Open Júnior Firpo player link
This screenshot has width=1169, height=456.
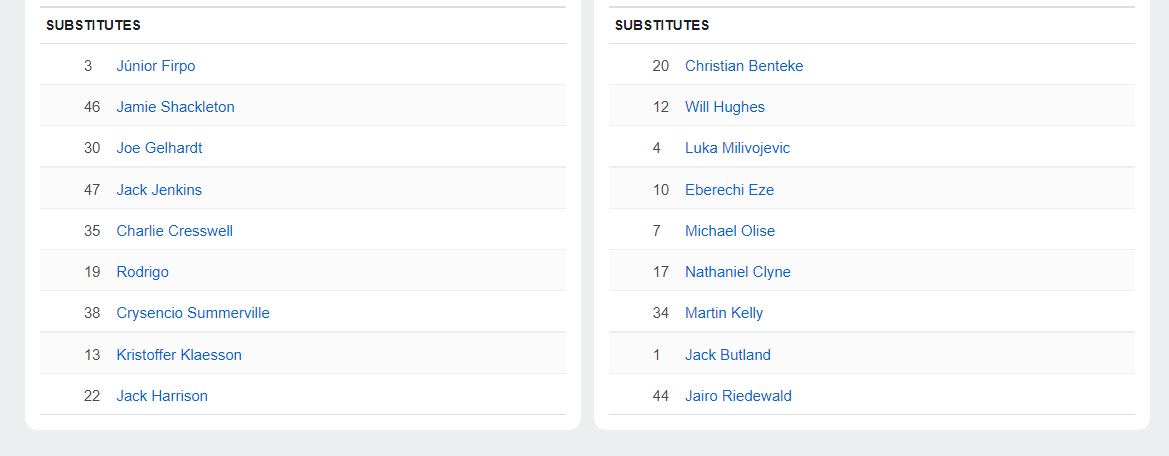pos(156,66)
